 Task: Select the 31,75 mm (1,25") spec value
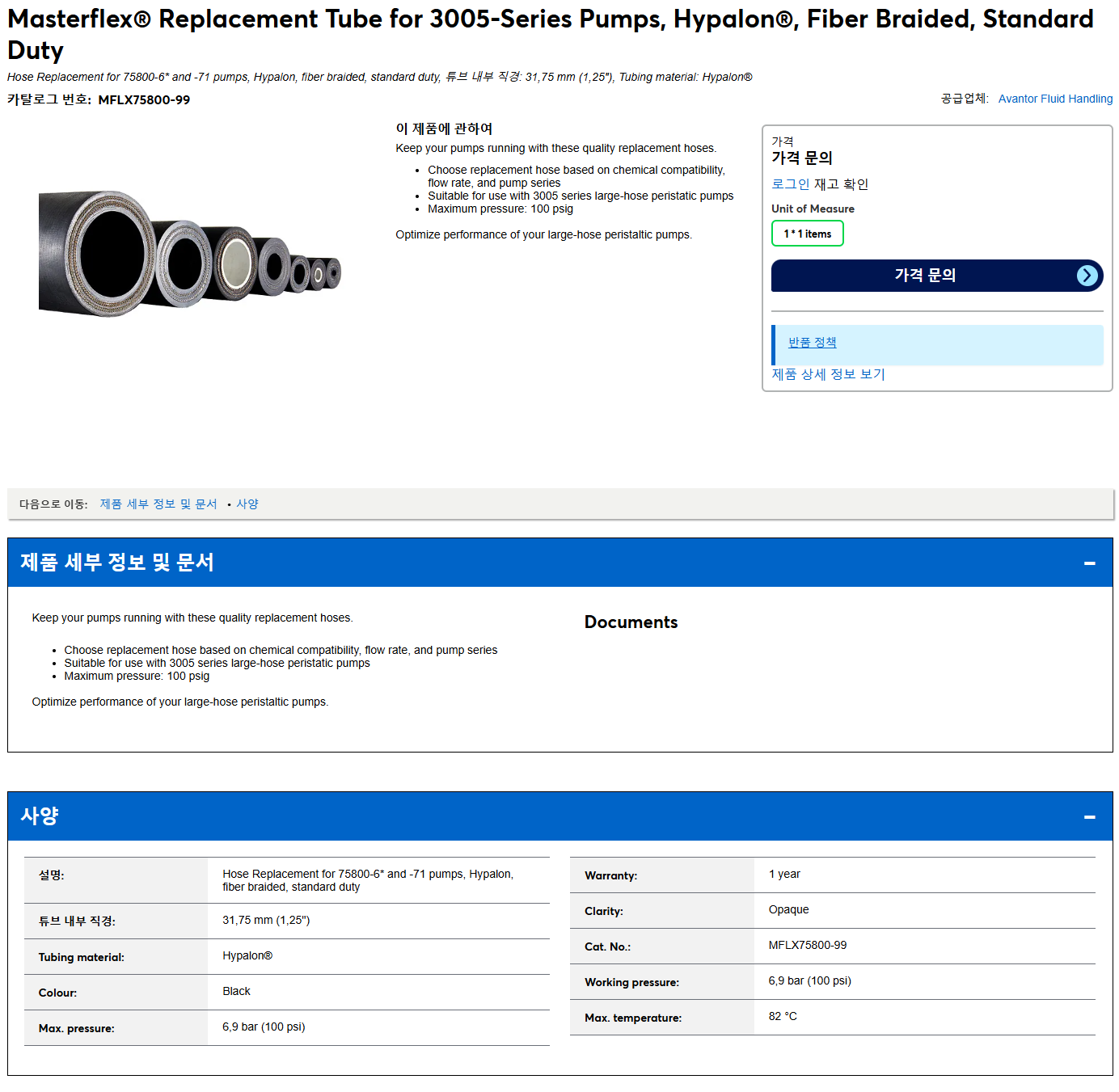(x=266, y=920)
